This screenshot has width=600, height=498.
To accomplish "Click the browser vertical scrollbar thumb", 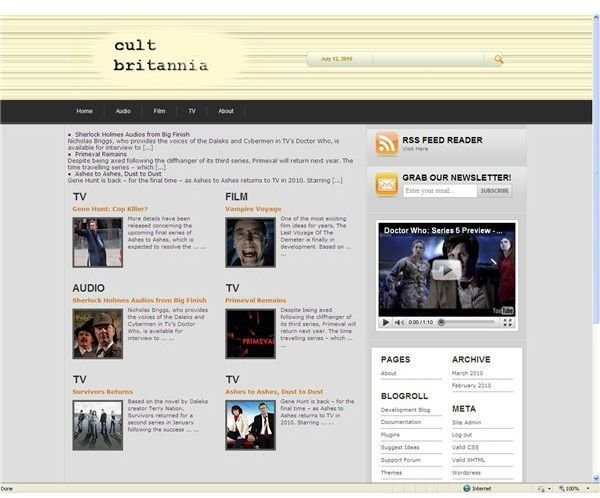I will coord(596,172).
